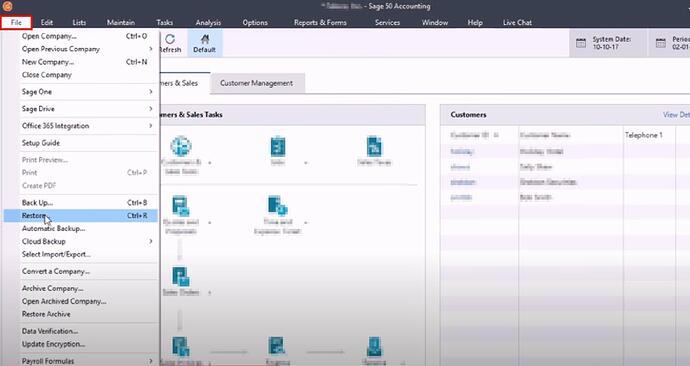This screenshot has height=366, width=690.
Task: Click the Sage logo in title bar
Action: pos(7,6)
